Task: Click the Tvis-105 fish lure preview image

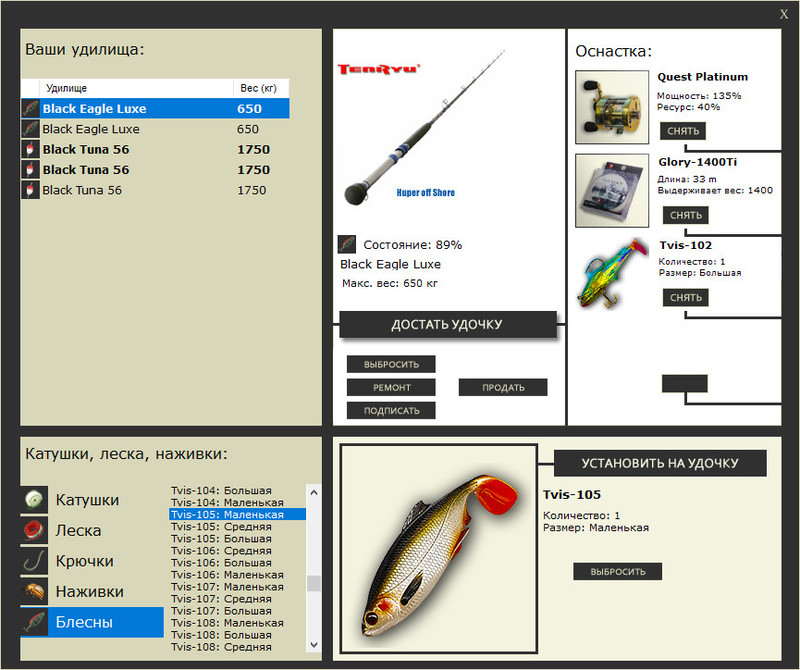Action: pos(439,549)
